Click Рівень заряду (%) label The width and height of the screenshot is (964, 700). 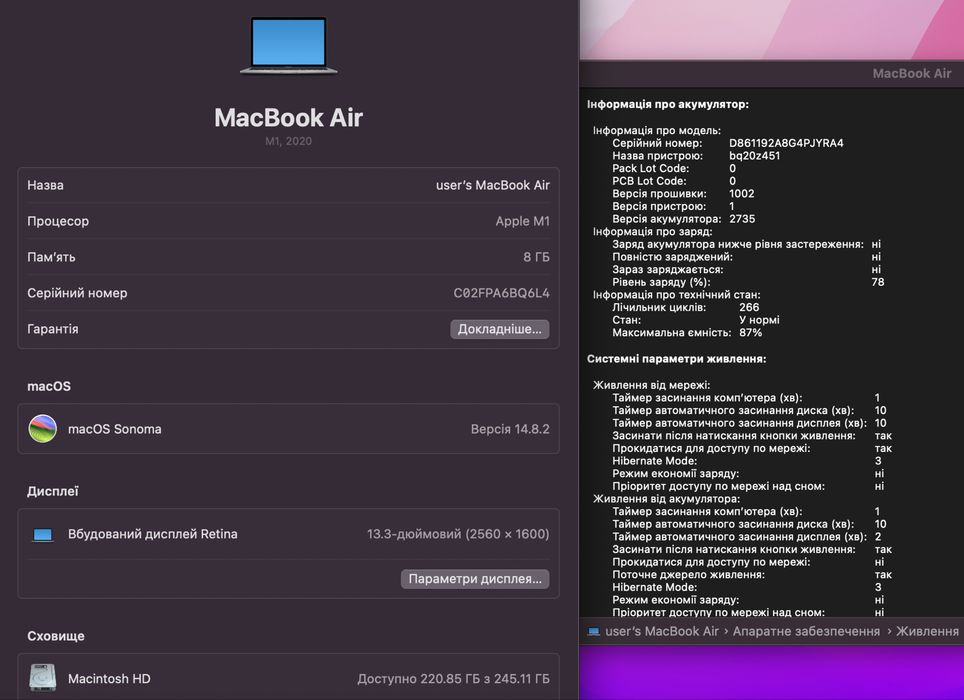coord(661,282)
